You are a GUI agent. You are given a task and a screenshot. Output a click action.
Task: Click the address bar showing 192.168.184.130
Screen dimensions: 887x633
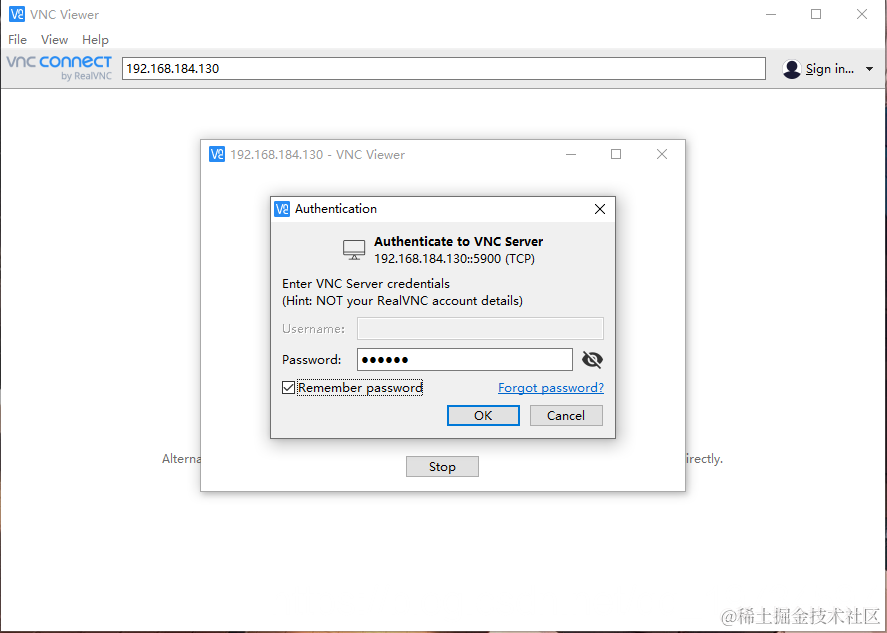[x=444, y=68]
